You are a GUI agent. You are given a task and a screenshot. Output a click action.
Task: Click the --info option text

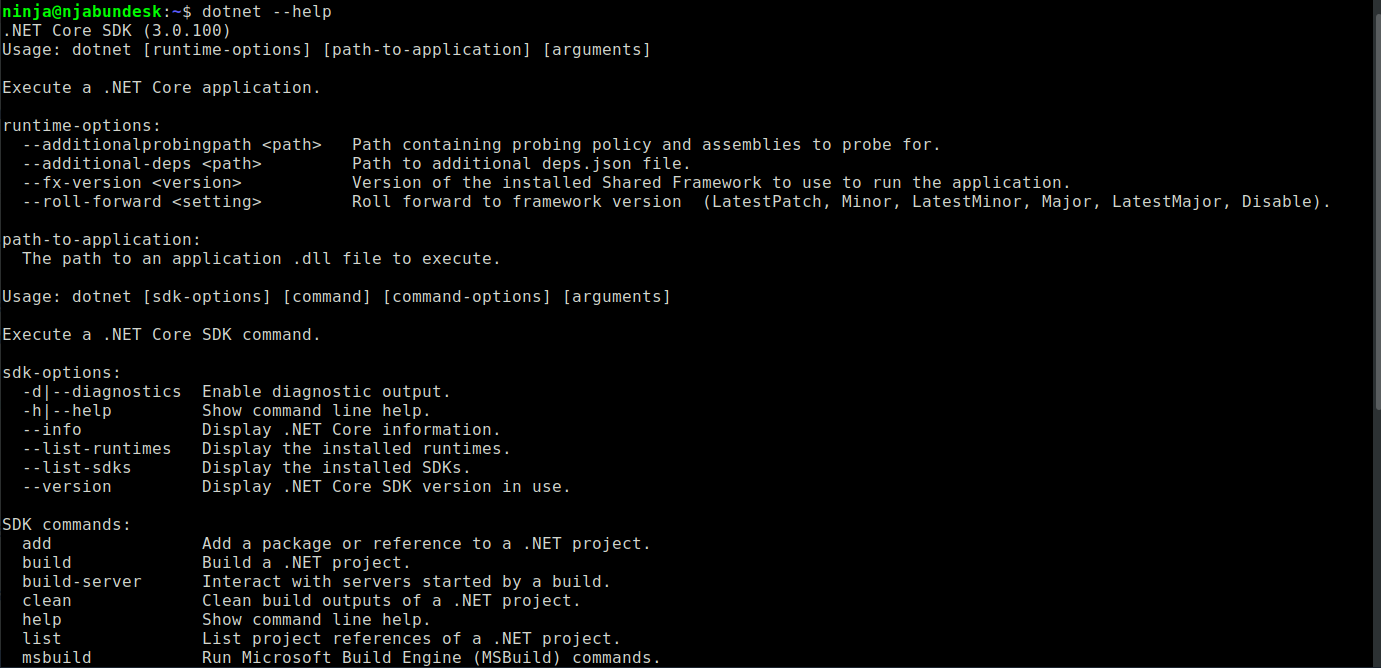(51, 429)
